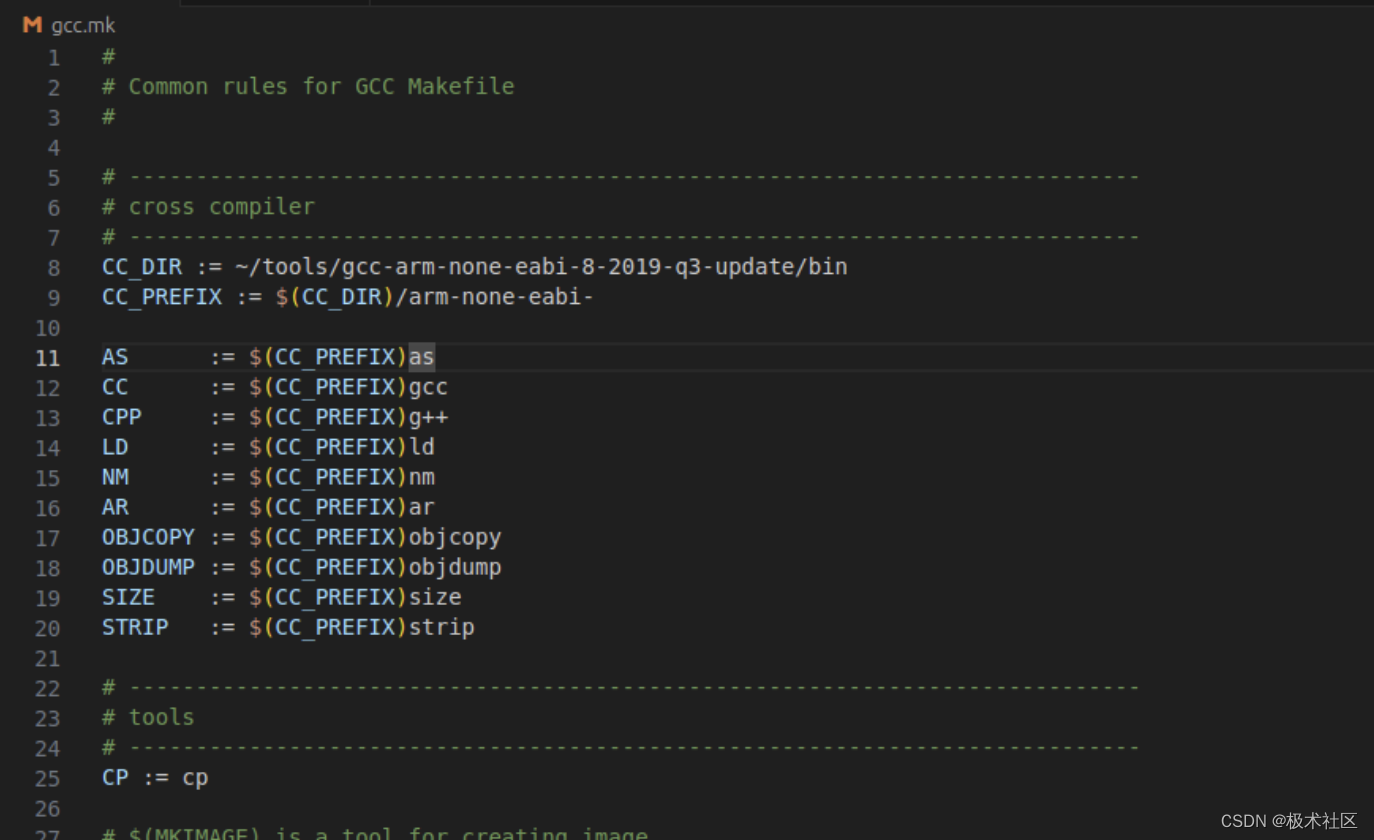Click the 'nm' value on line 15
Image resolution: width=1374 pixels, height=840 pixels.
tap(421, 477)
